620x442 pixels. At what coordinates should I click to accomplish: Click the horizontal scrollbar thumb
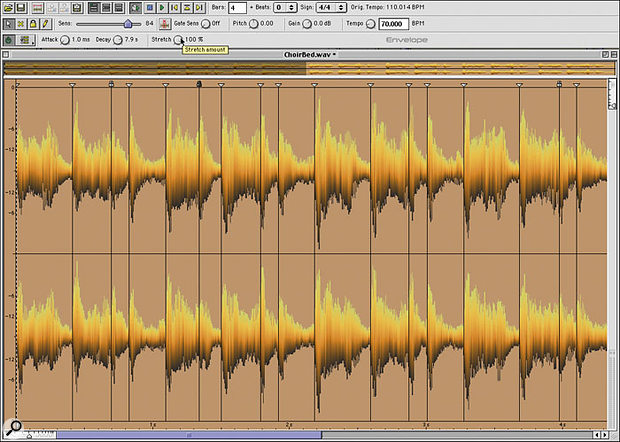[189, 435]
